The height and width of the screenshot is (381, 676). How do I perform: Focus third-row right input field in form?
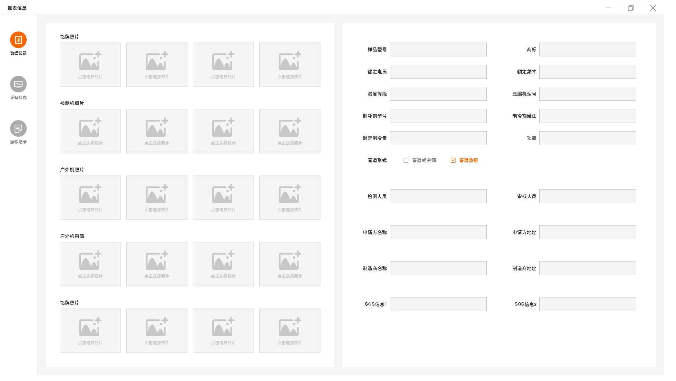click(587, 94)
